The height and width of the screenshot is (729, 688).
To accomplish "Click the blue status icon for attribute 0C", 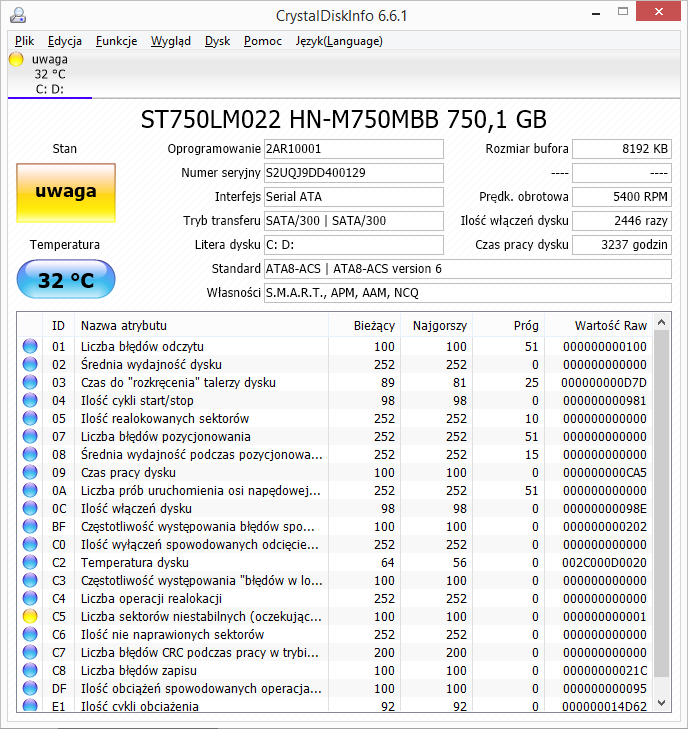I will coord(30,508).
